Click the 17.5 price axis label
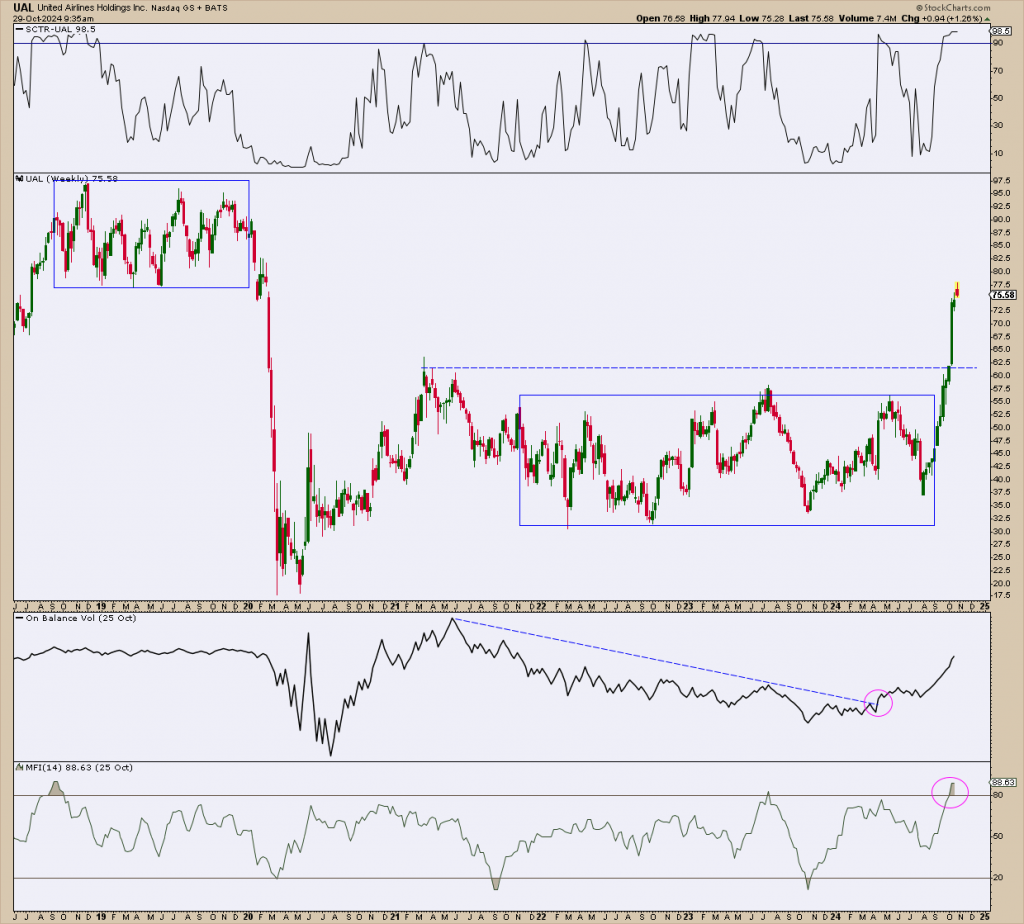 tap(1002, 596)
